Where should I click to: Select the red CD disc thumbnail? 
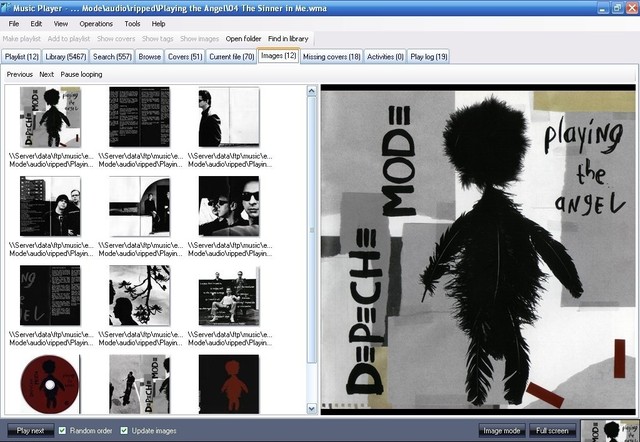50,384
